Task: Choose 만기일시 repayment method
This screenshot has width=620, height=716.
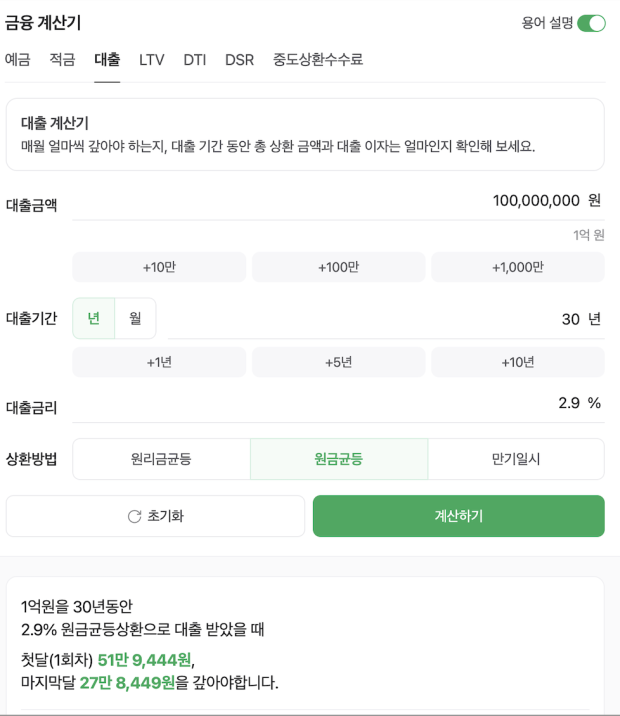Action: (x=516, y=459)
